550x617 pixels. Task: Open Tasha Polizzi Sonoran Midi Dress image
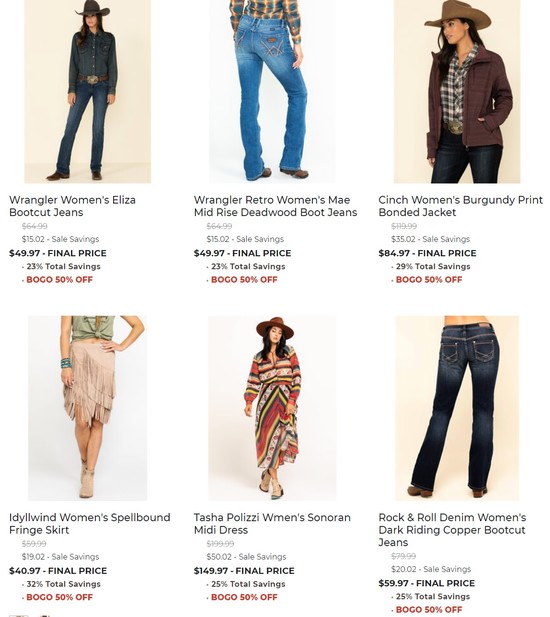pos(272,408)
